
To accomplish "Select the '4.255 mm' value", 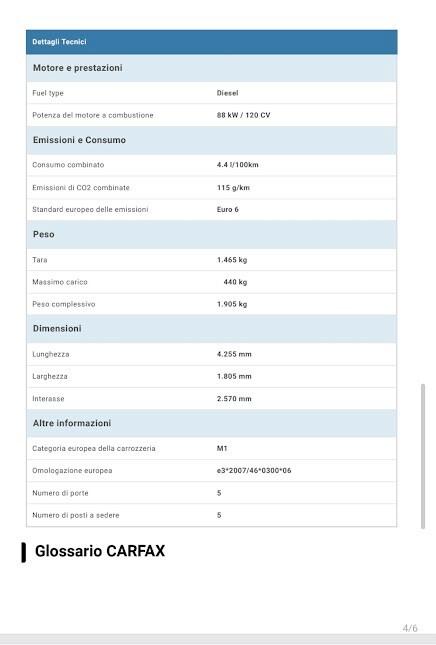I will [x=234, y=354].
